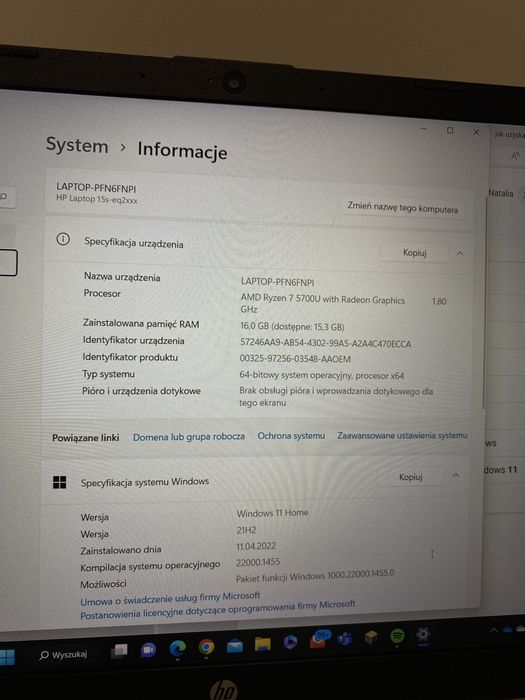The height and width of the screenshot is (700, 525).
Task: Select product ID 00325-97256-03548-AAOEM
Action: pyautogui.click(x=295, y=359)
